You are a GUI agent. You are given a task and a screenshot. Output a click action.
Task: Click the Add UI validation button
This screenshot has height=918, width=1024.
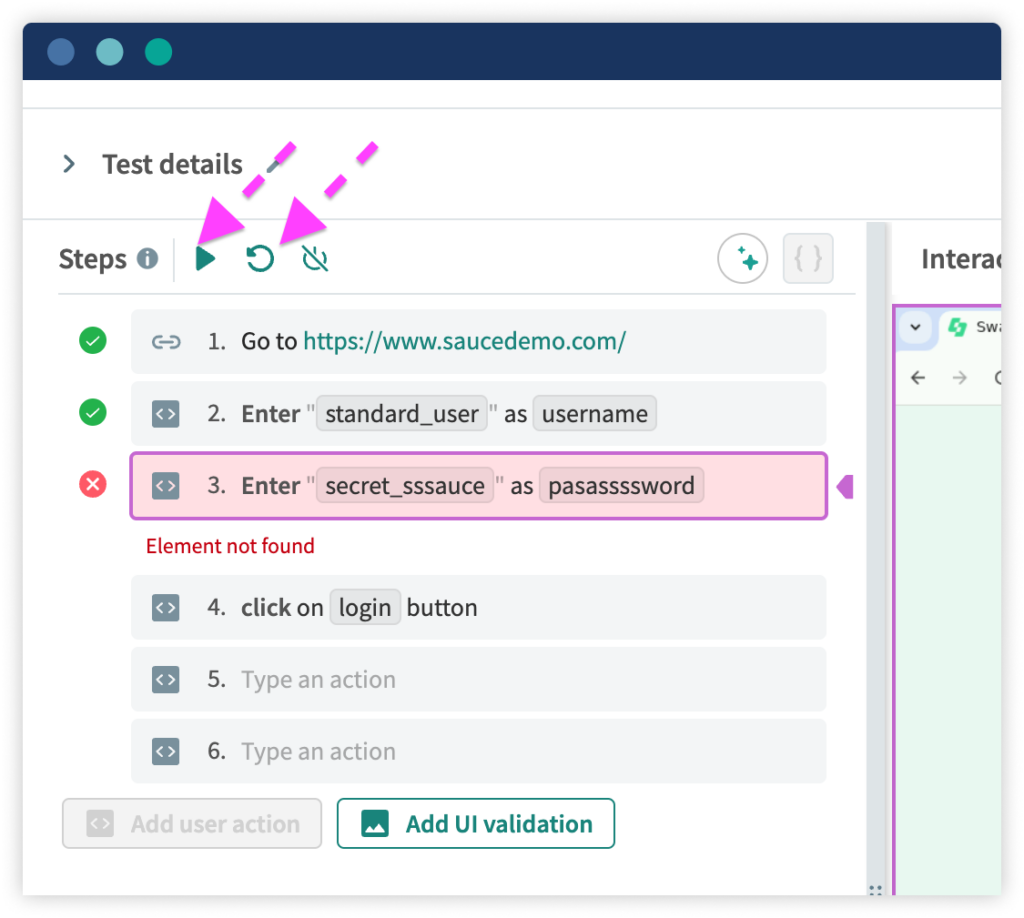click(475, 823)
